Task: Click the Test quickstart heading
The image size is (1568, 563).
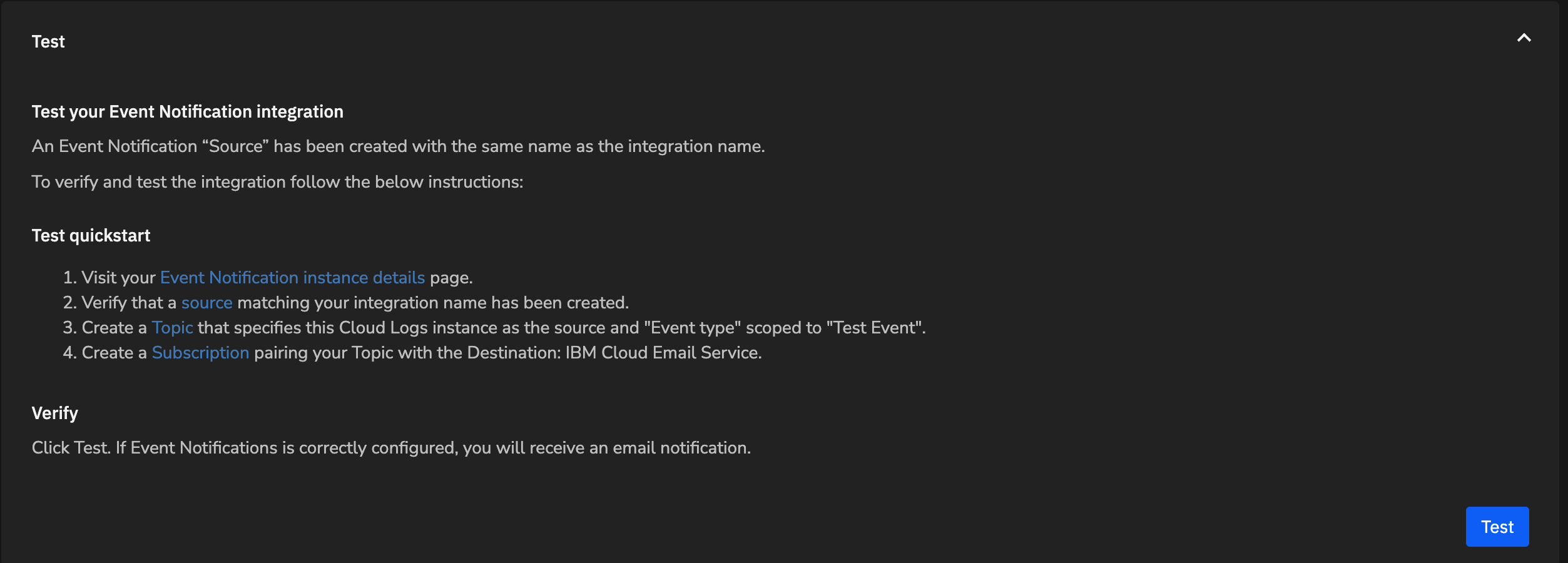Action: click(x=91, y=236)
